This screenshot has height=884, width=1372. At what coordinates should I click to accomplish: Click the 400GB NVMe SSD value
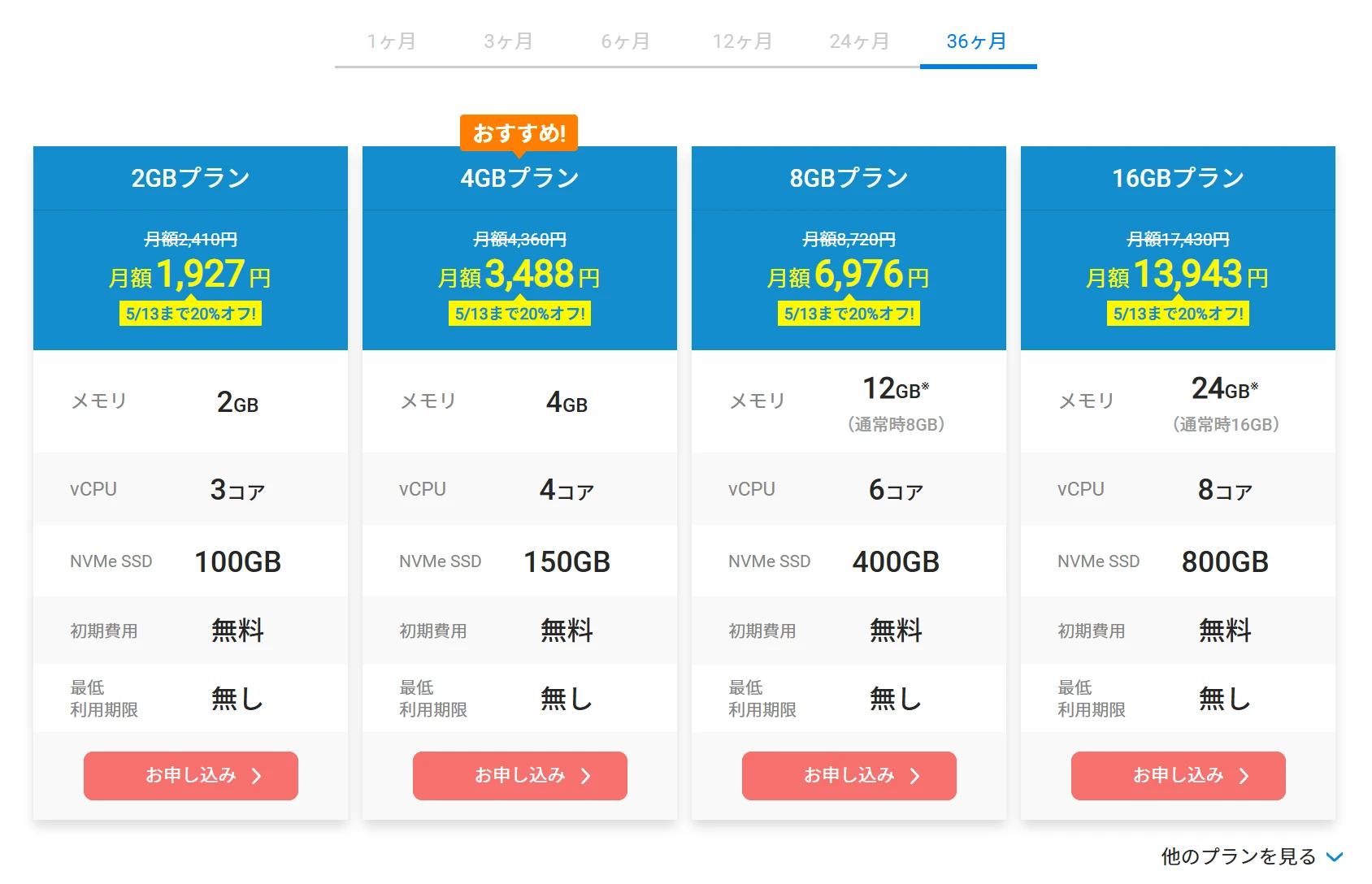coord(896,561)
